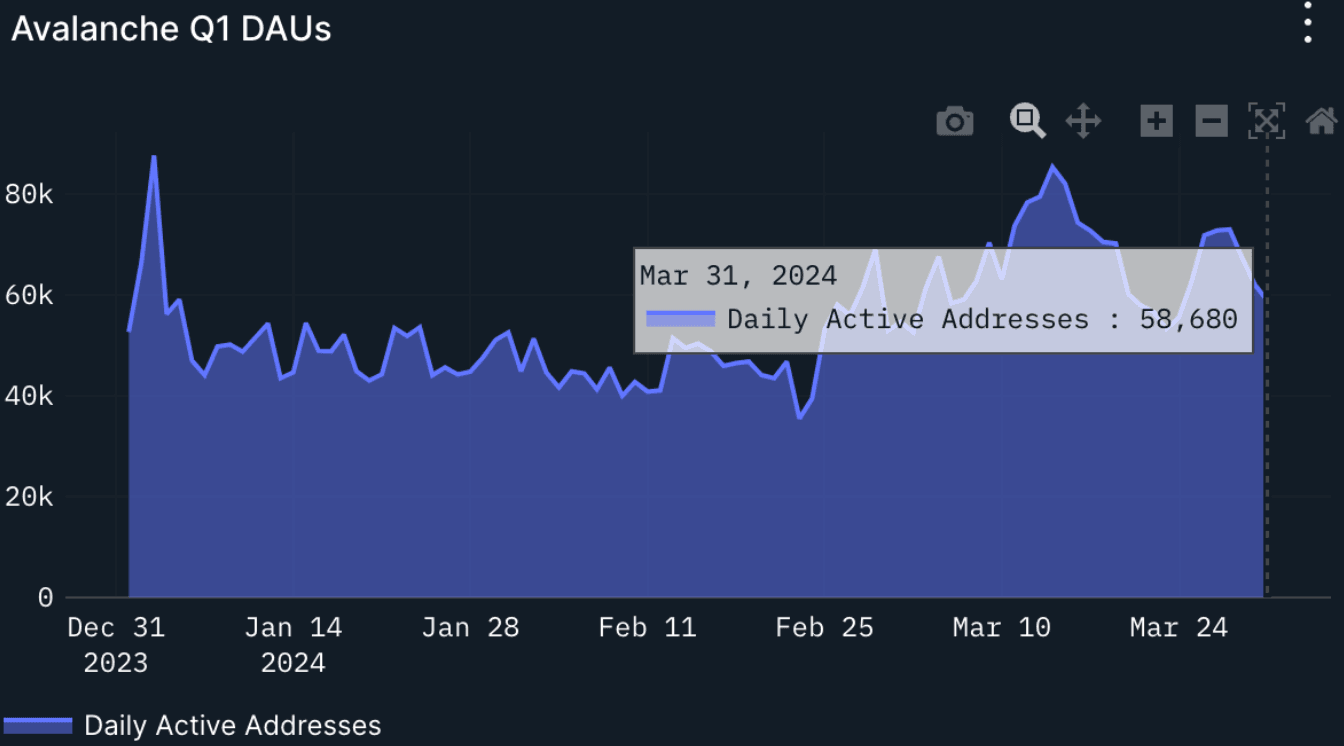Click the legend's blue line swatch
This screenshot has height=746, width=1344.
38,725
